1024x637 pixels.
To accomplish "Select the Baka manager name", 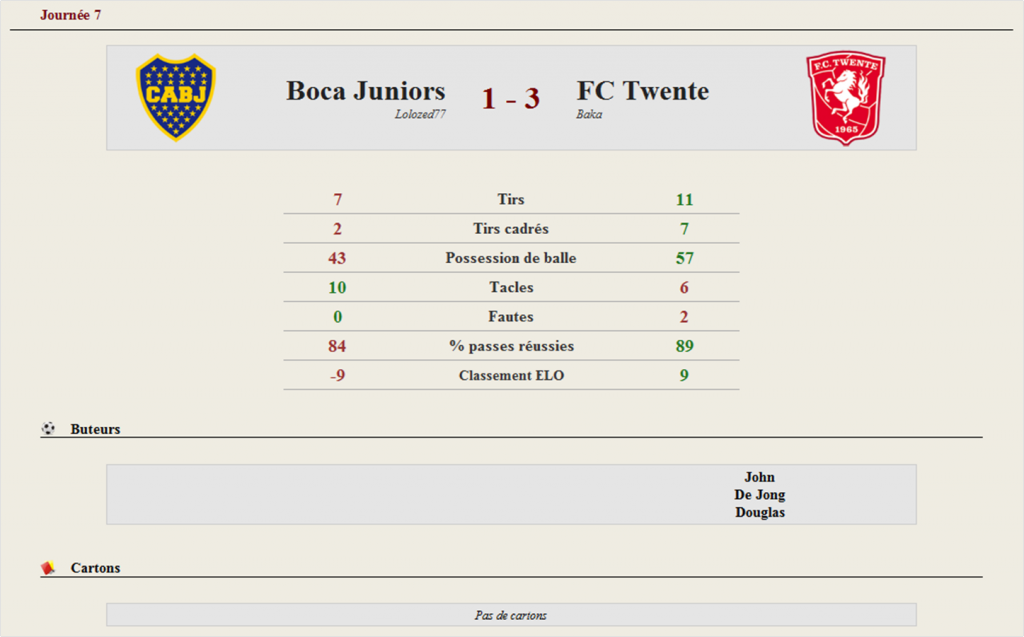I will [x=589, y=114].
